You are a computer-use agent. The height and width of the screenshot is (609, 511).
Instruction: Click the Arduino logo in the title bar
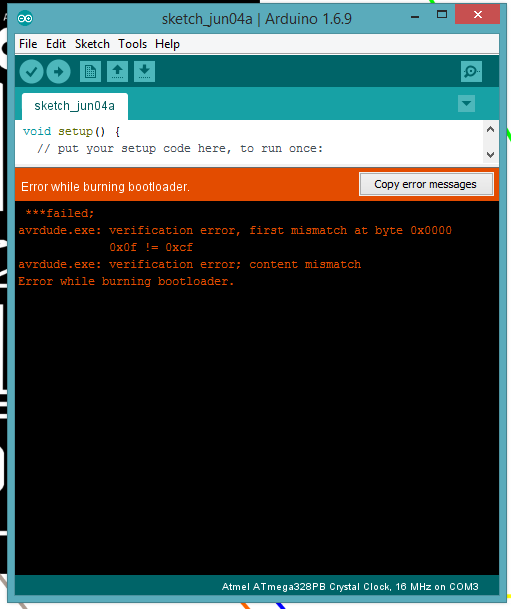click(x=25, y=18)
